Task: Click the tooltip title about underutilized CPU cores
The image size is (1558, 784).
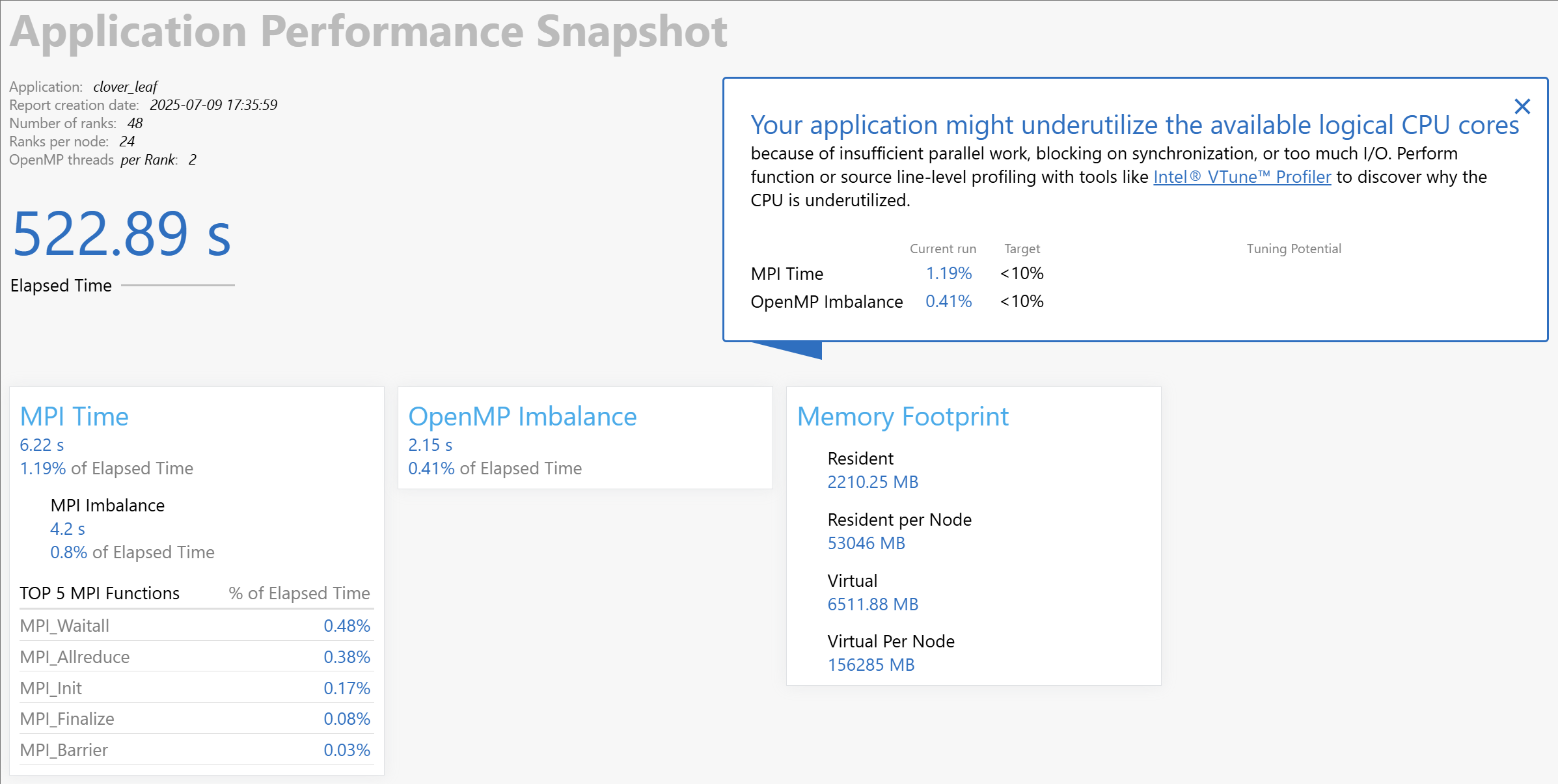Action: pos(1135,125)
